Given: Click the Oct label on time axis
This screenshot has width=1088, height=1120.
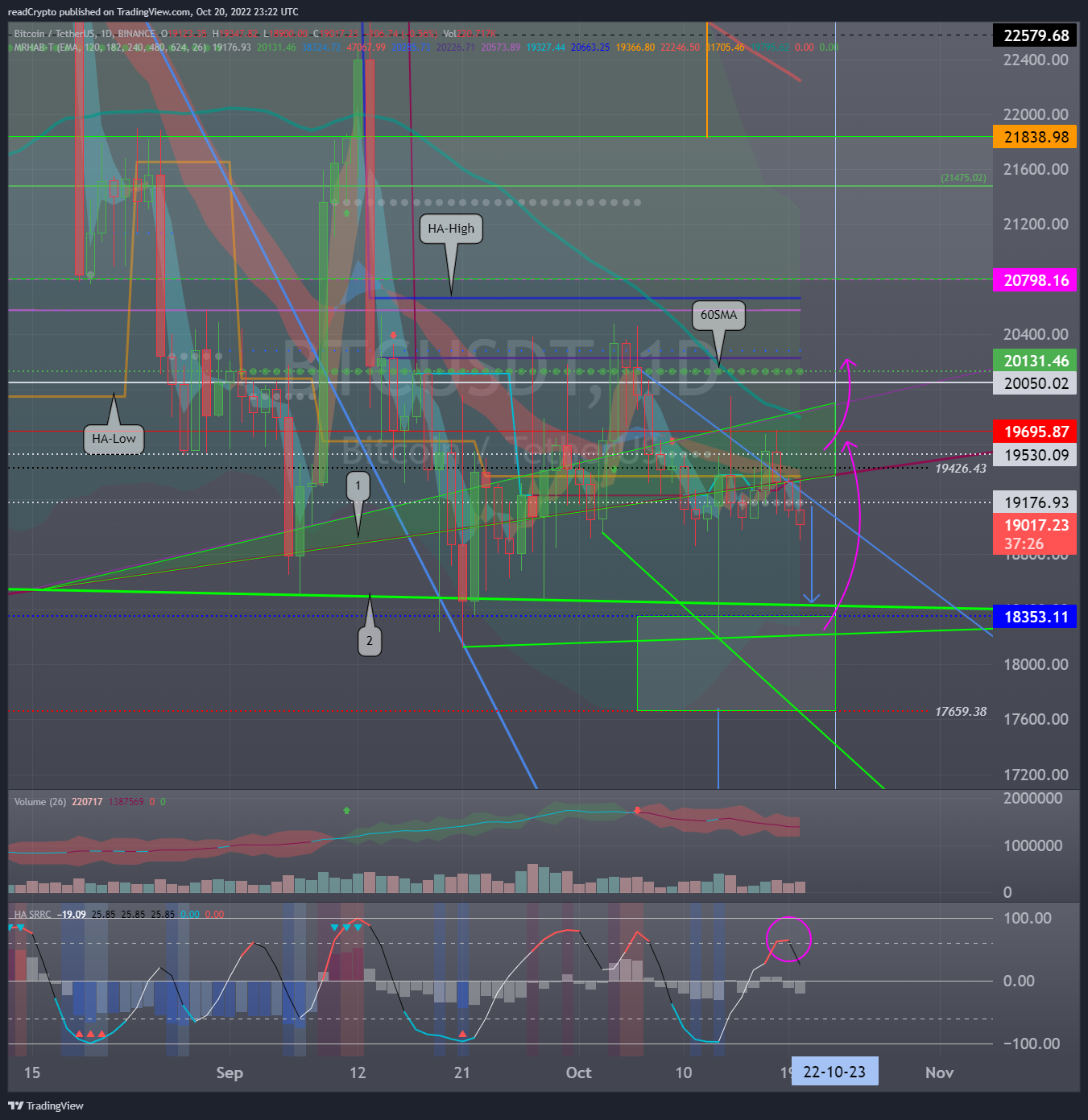Looking at the screenshot, I should [x=578, y=1072].
